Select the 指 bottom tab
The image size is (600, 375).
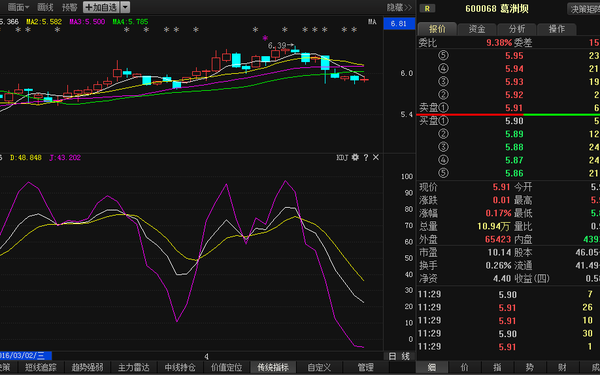[497, 367]
